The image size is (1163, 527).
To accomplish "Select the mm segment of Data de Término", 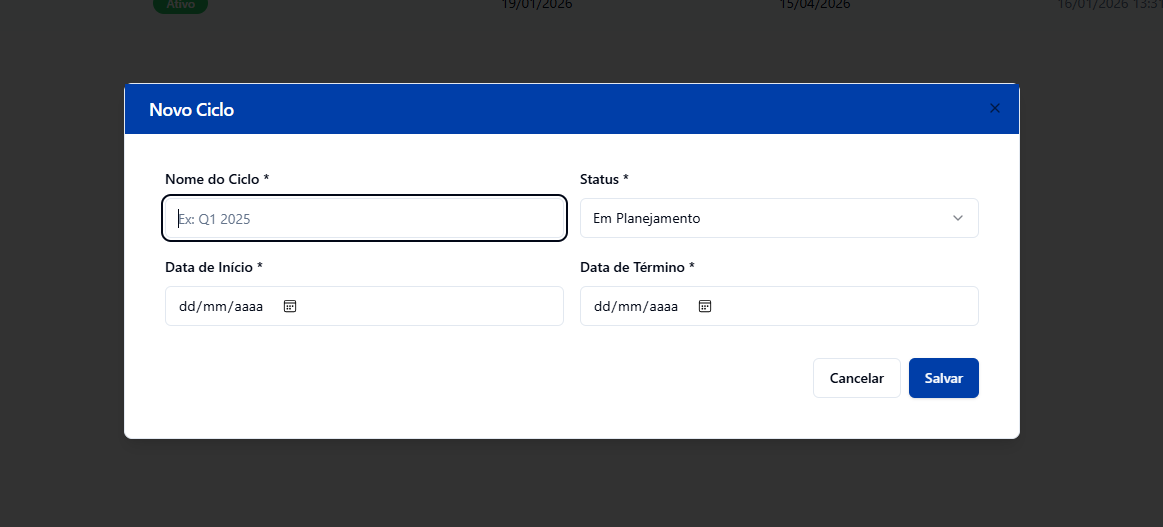I will 628,307.
